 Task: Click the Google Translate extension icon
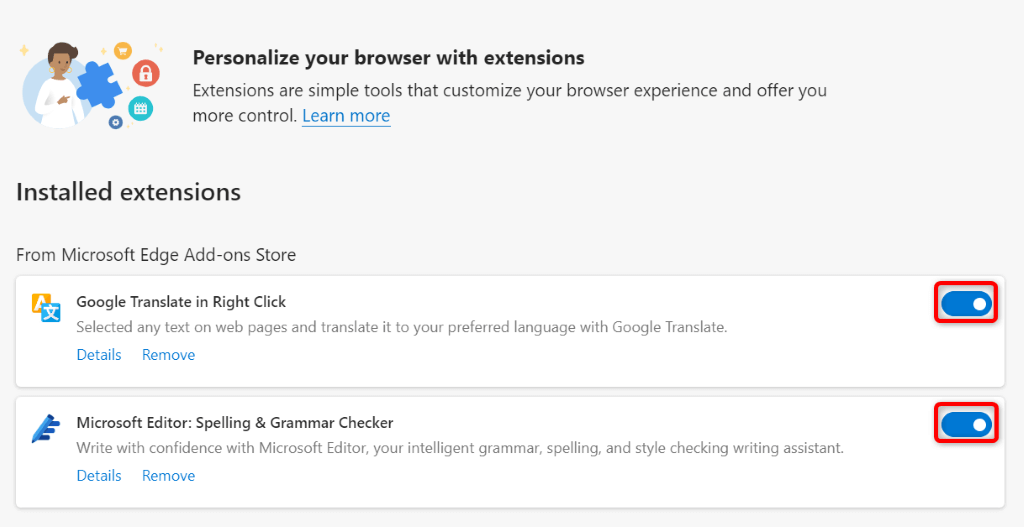tap(46, 308)
